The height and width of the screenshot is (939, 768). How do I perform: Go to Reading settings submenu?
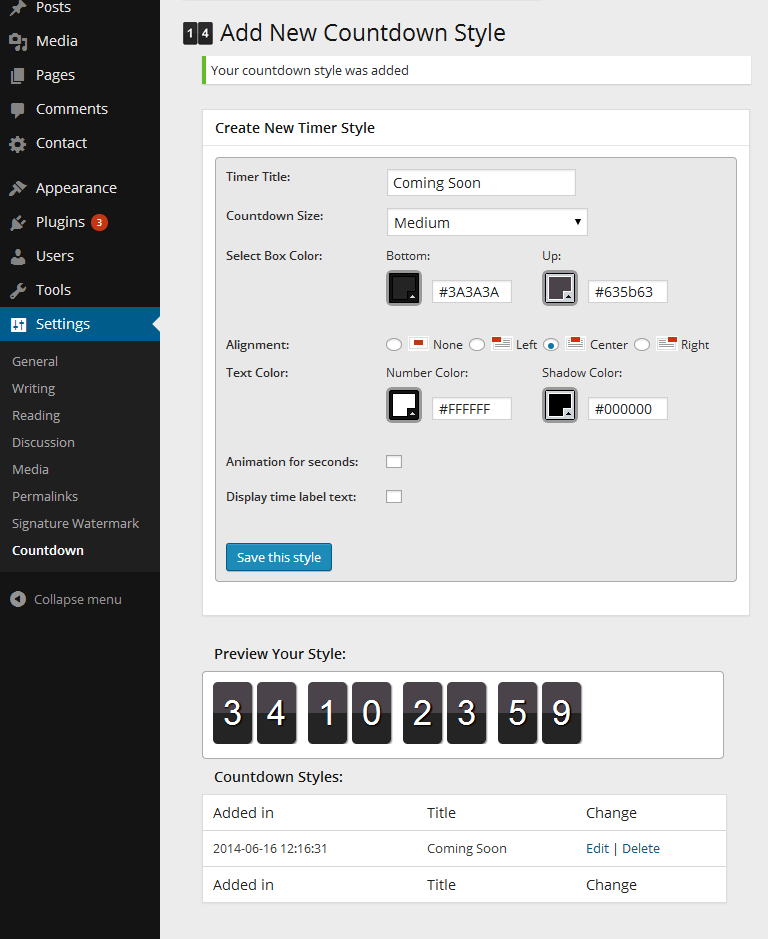(36, 416)
